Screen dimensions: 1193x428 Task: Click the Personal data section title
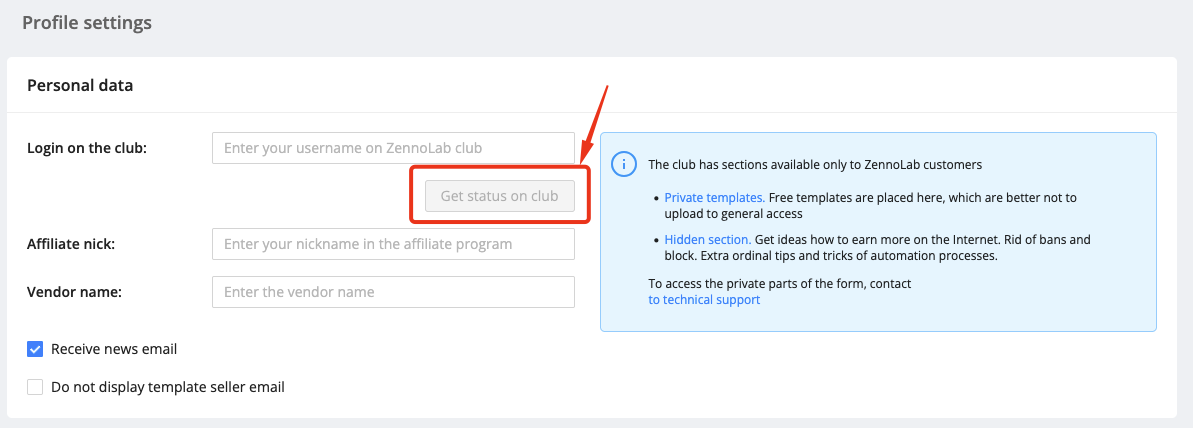80,85
